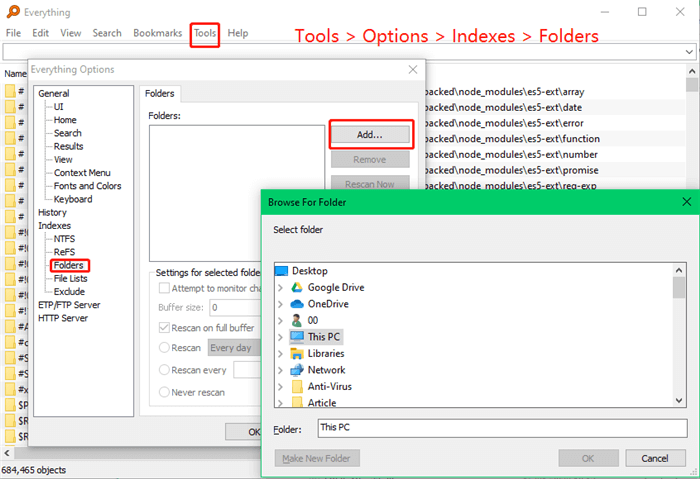Click the OneDrive cloud icon

point(297,304)
